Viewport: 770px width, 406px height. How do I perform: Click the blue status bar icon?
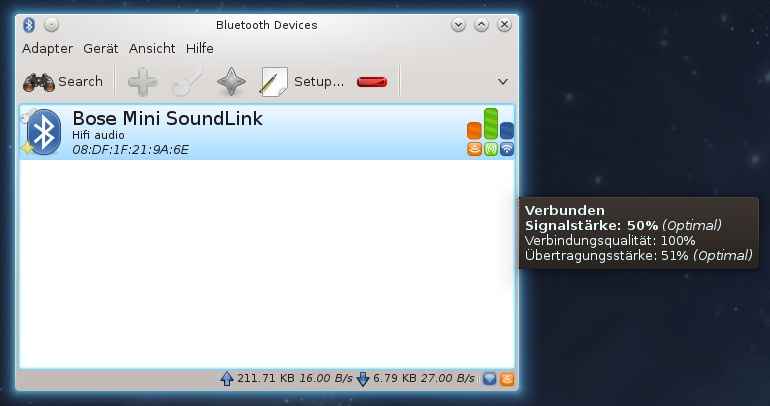pos(490,379)
